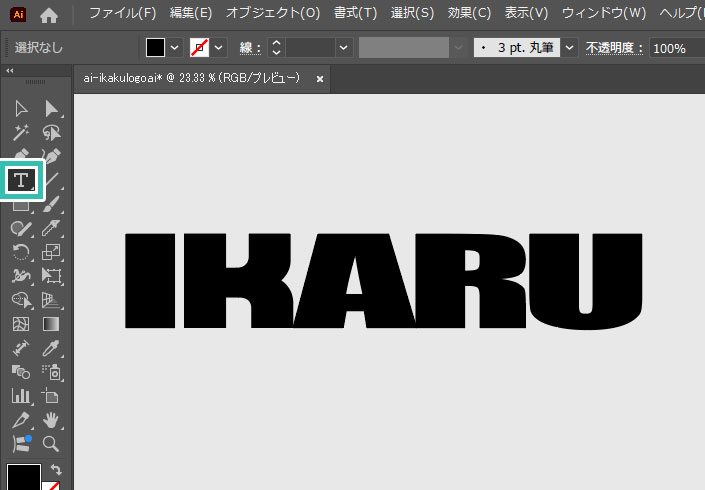Activate the Type tool
The width and height of the screenshot is (705, 490).
point(21,180)
